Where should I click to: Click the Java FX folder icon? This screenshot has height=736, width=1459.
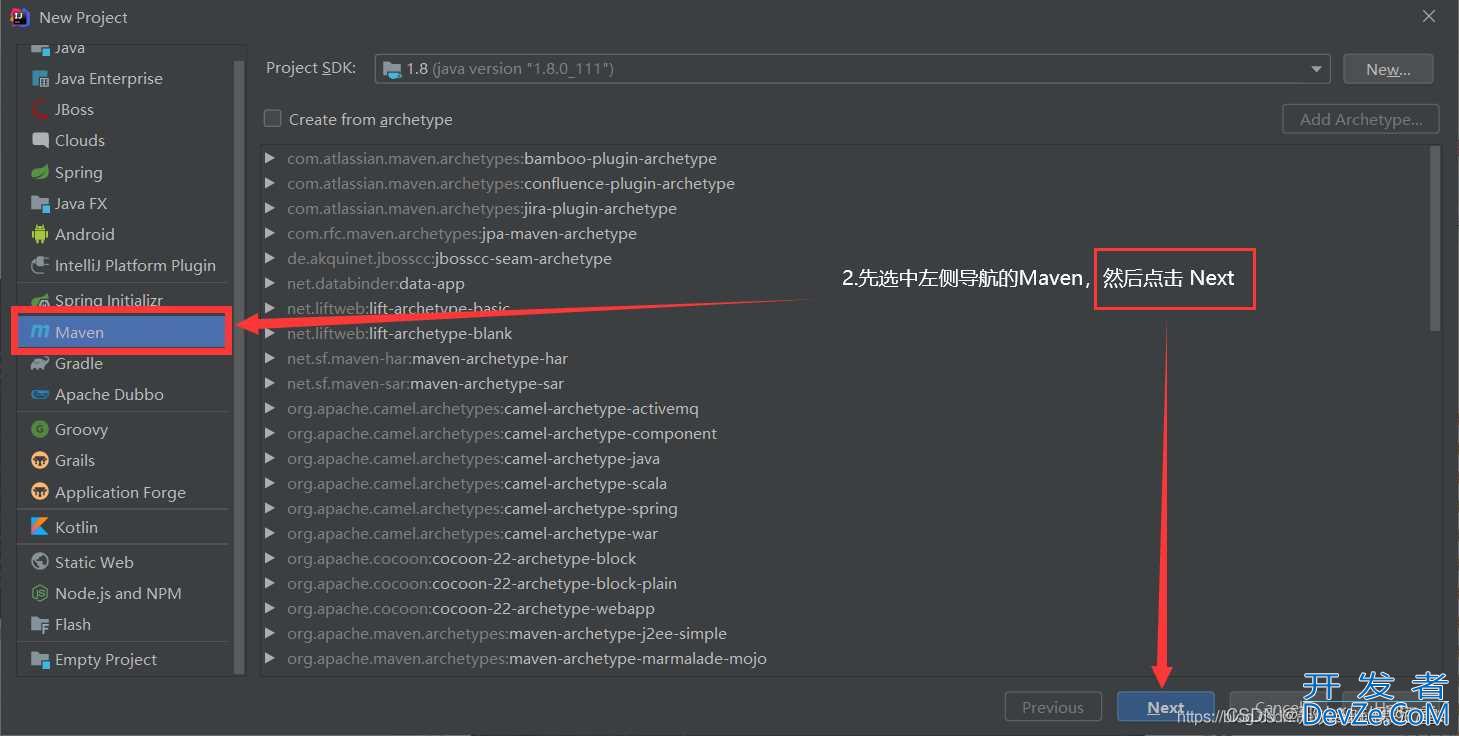(x=40, y=203)
